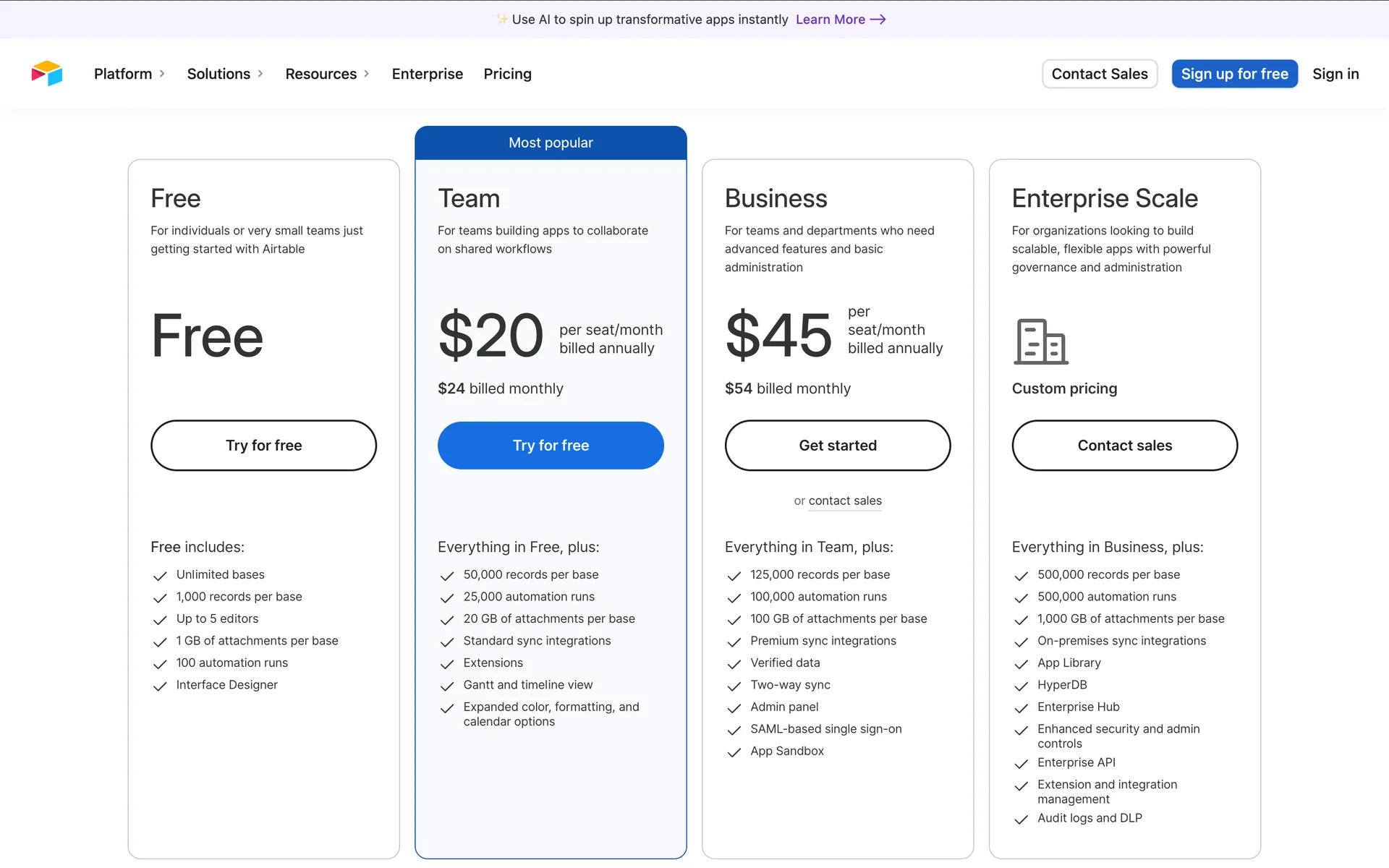Click the checkmark beside Unlimited bases
The height and width of the screenshot is (868, 1389).
(160, 576)
